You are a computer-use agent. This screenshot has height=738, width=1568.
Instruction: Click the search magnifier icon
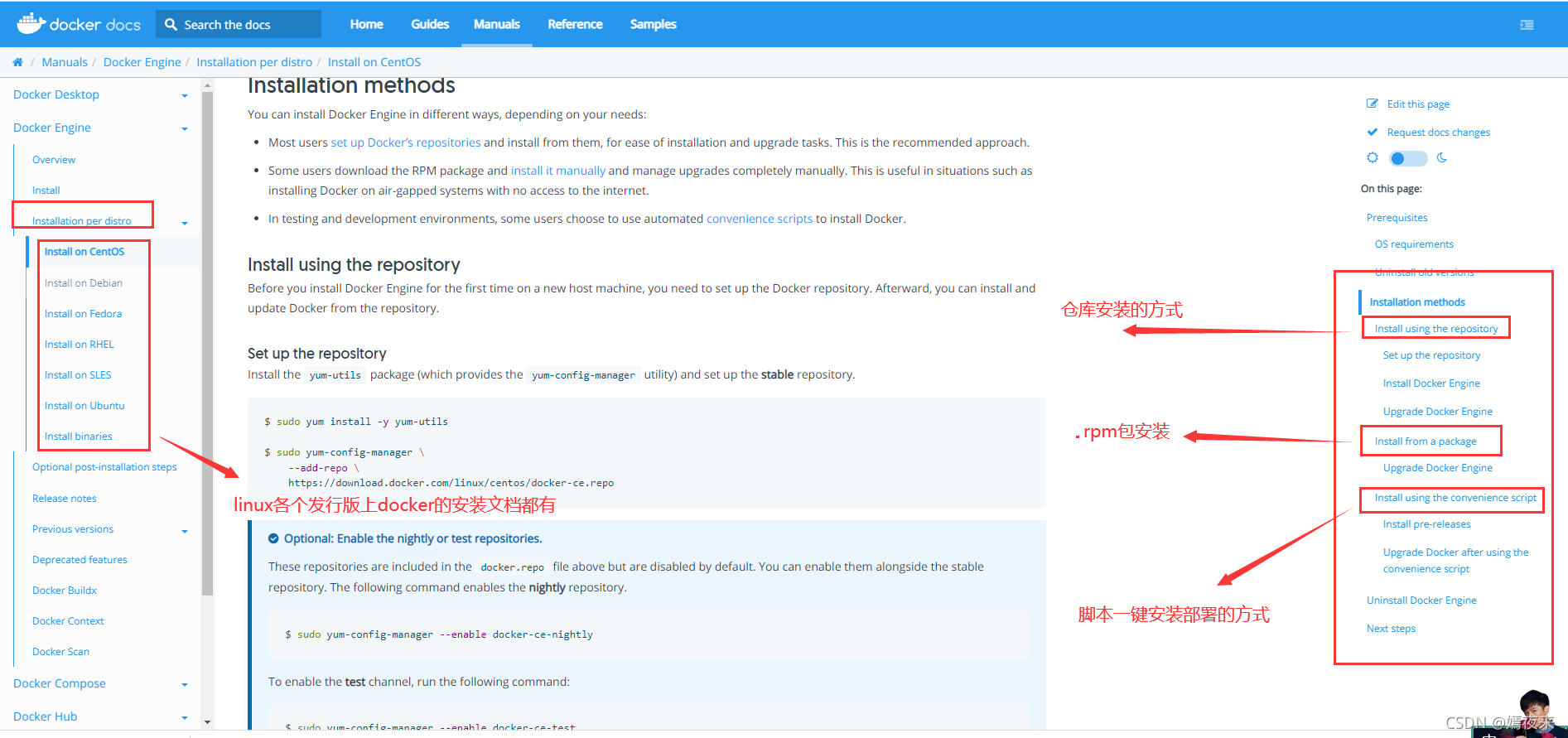pos(171,24)
